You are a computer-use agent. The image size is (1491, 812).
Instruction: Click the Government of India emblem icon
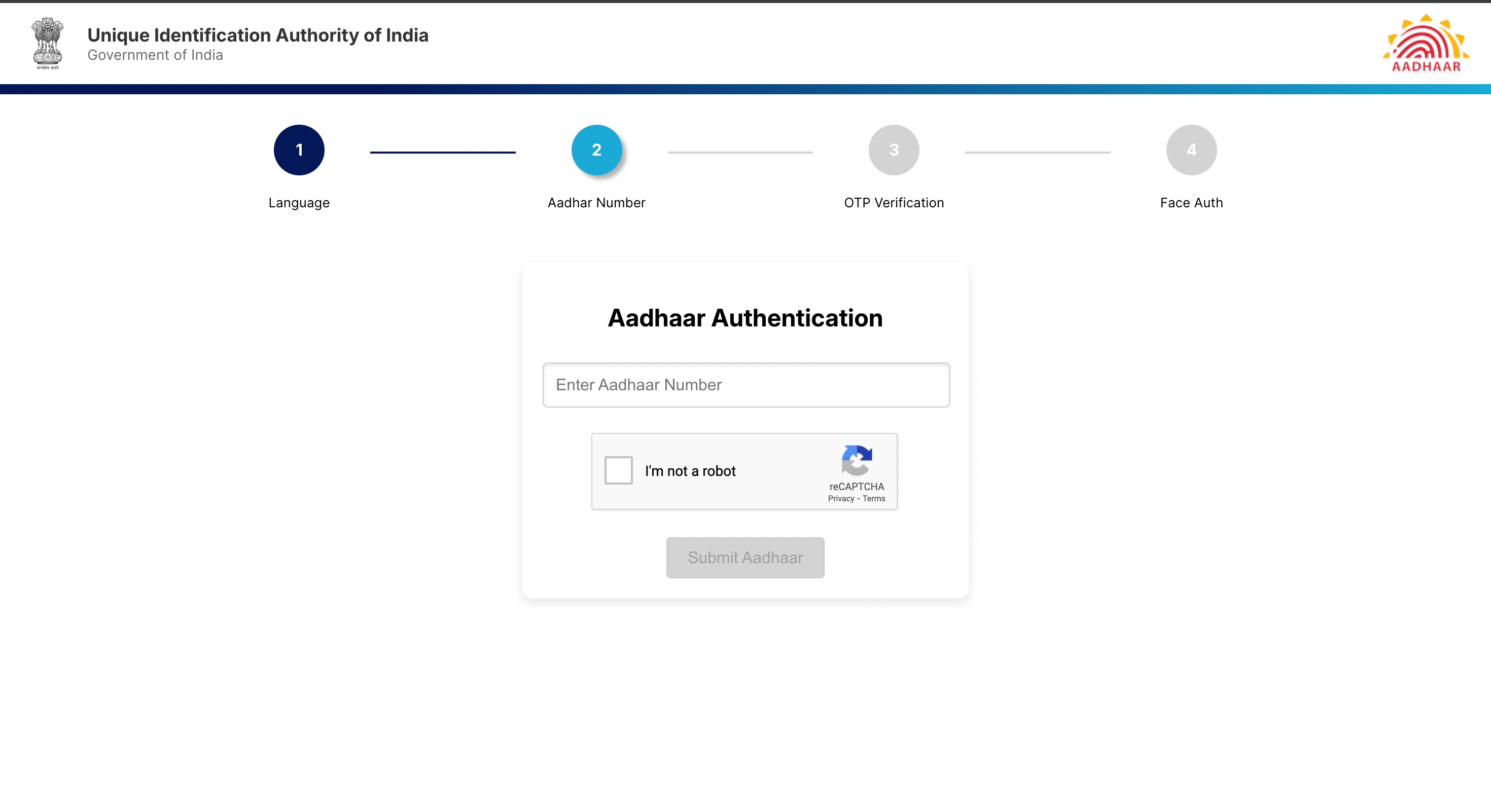point(48,44)
